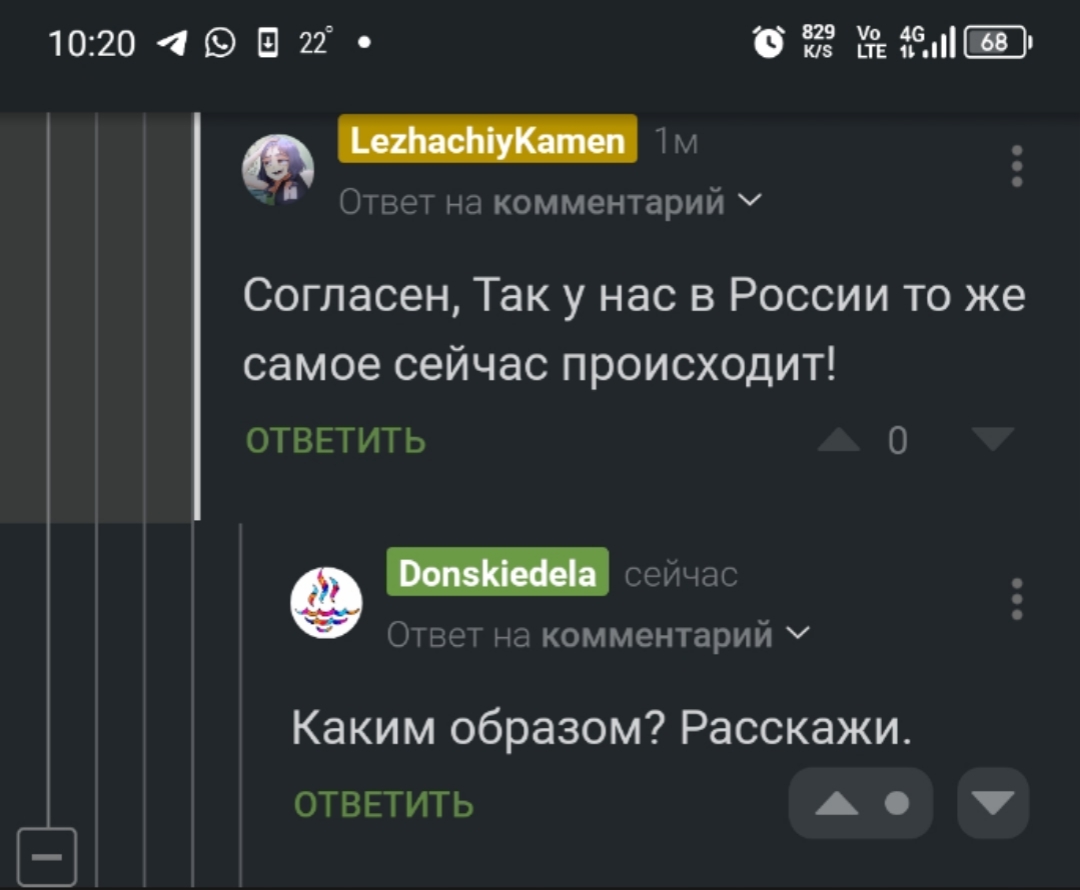Screen dimensions: 1080x890
Task: Tap the WhatsApp notification icon
Action: coord(220,43)
